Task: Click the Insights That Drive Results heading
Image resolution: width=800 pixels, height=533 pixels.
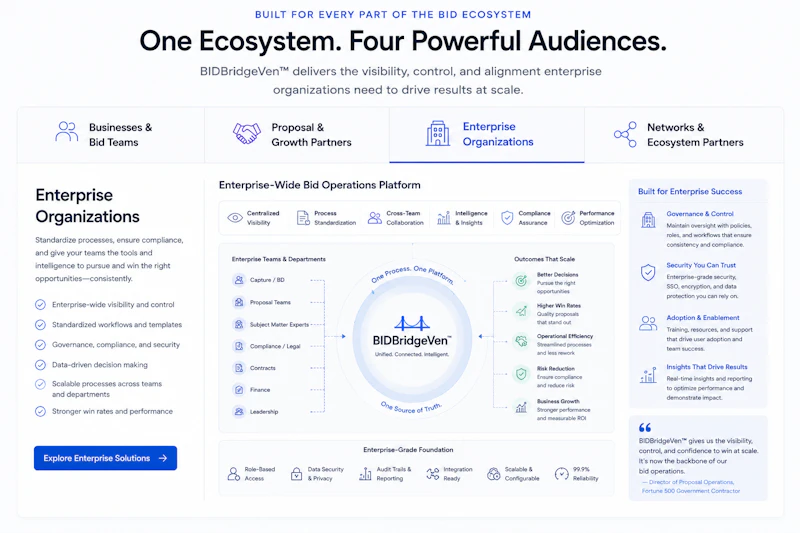Action: tap(707, 367)
